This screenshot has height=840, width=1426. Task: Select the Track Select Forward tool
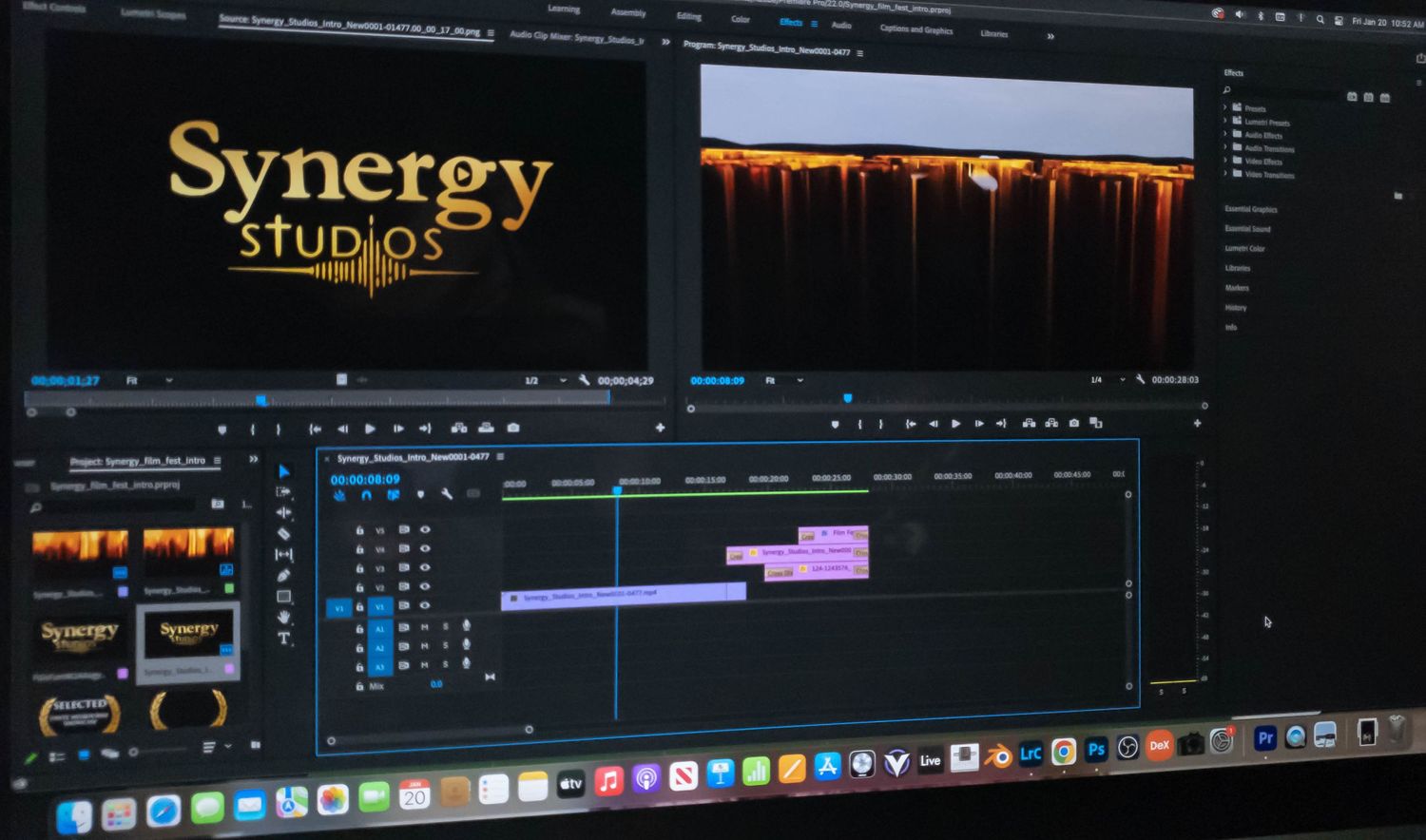point(283,492)
